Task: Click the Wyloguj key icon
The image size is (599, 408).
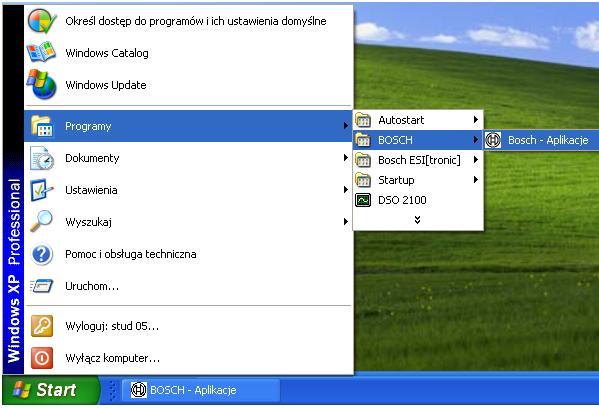Action: 42,326
